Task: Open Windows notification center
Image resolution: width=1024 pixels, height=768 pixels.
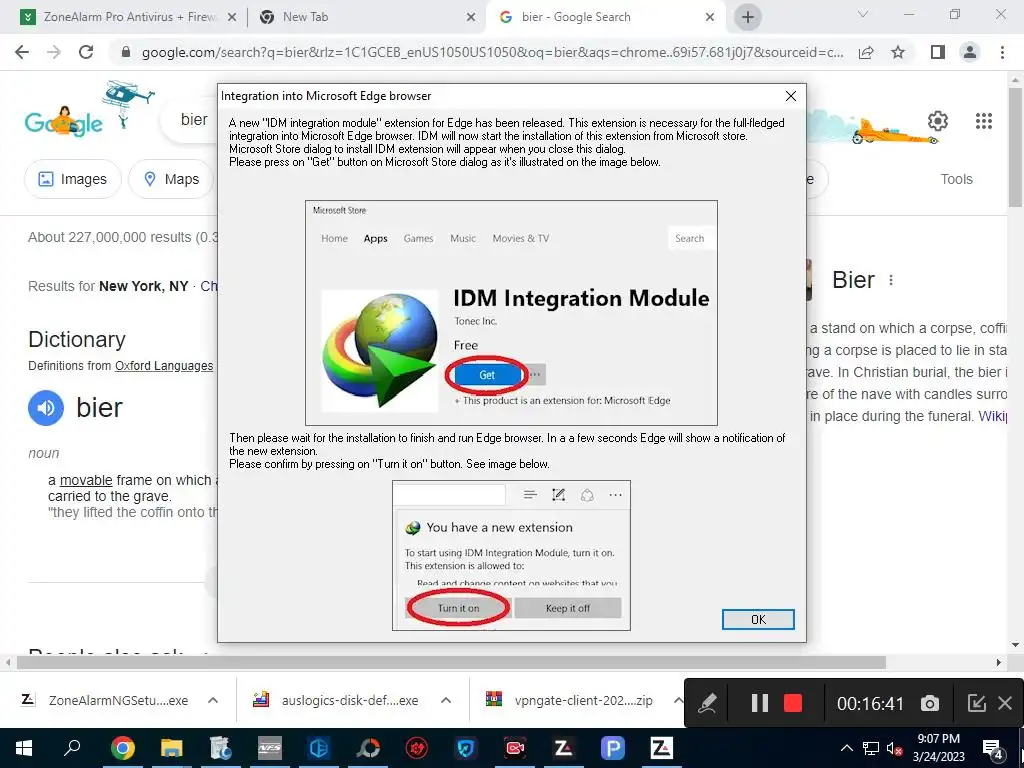Action: 993,748
